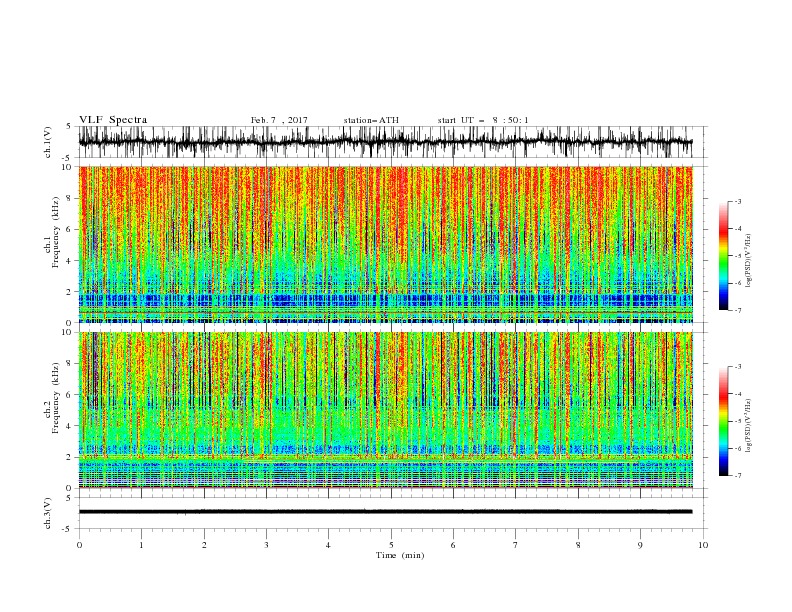Click the '-7' label on ch.2 colorbar
Viewport: 792px width, 612px height.
click(737, 476)
